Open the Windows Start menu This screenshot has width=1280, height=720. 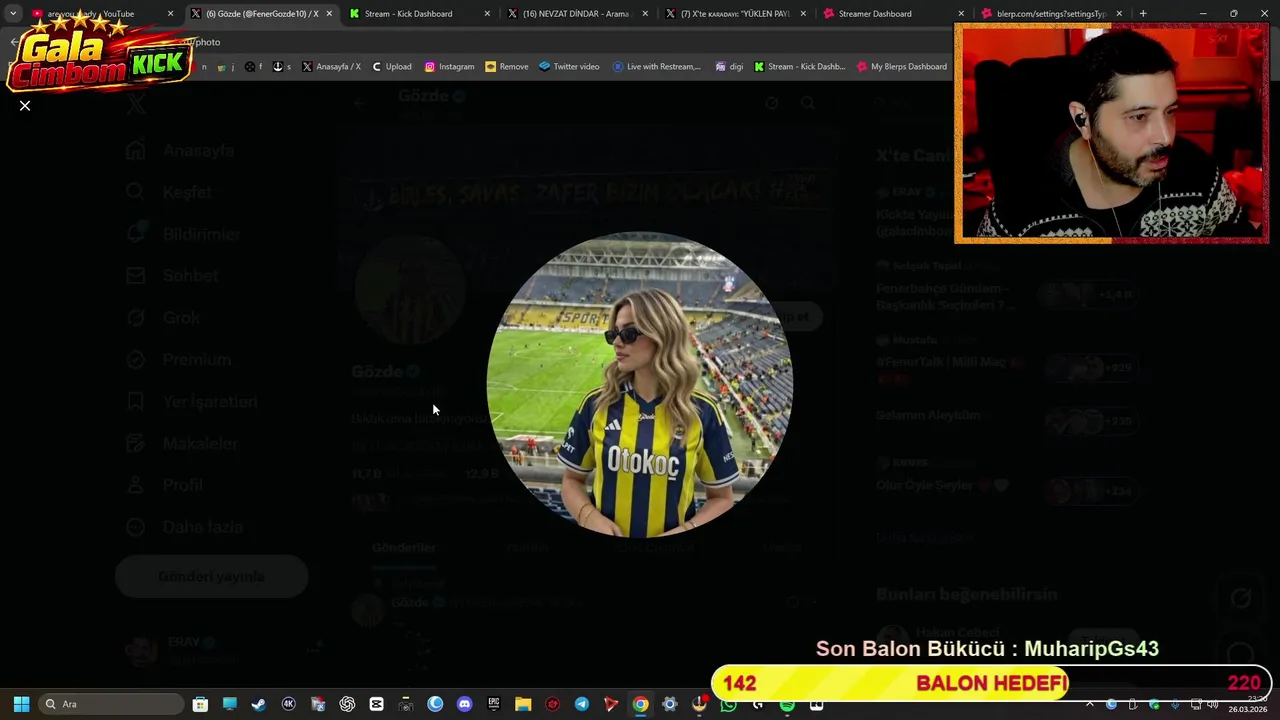point(21,704)
